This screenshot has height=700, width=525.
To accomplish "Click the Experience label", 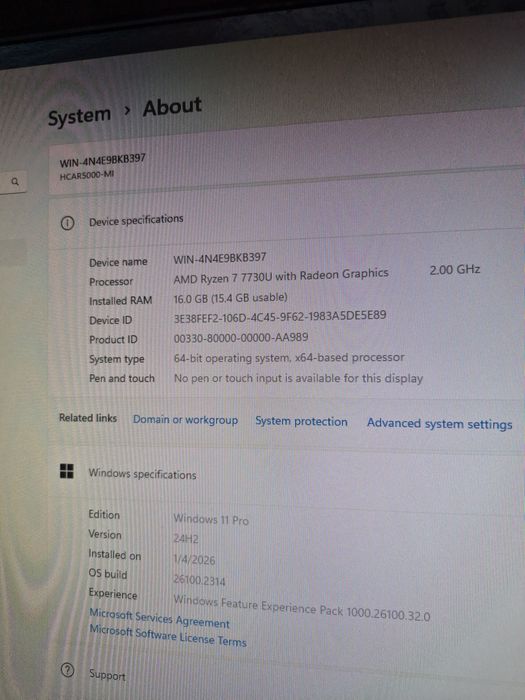I will [x=112, y=594].
